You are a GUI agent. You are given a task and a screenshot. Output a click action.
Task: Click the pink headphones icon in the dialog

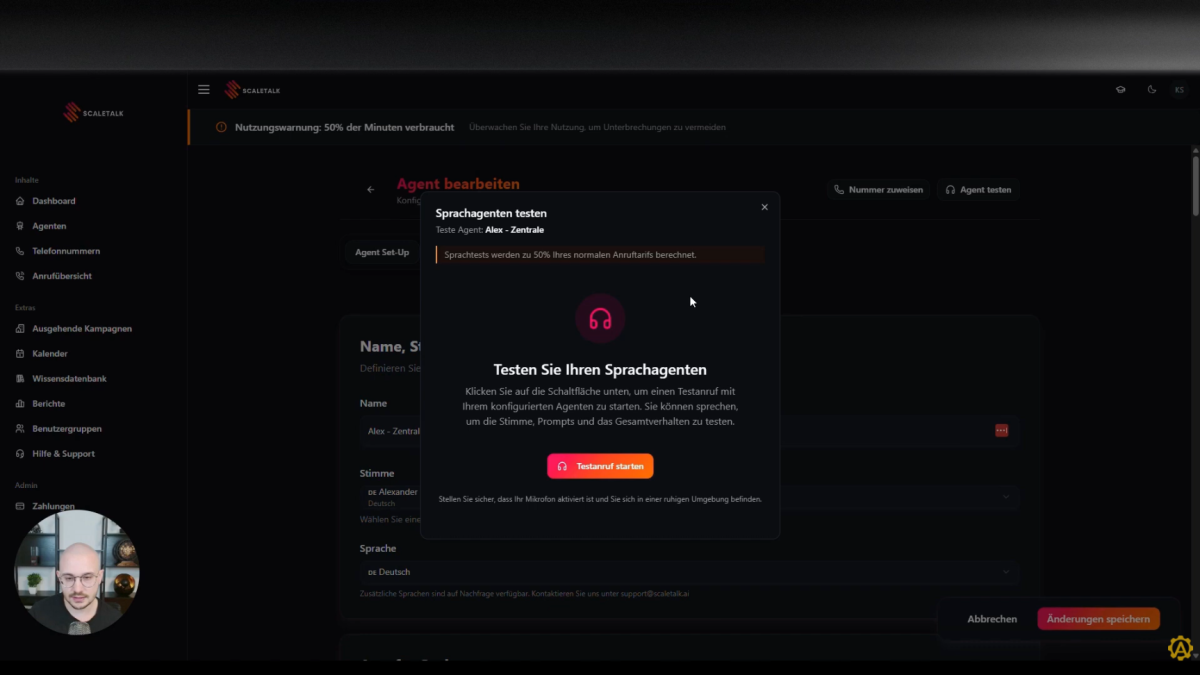click(x=600, y=319)
